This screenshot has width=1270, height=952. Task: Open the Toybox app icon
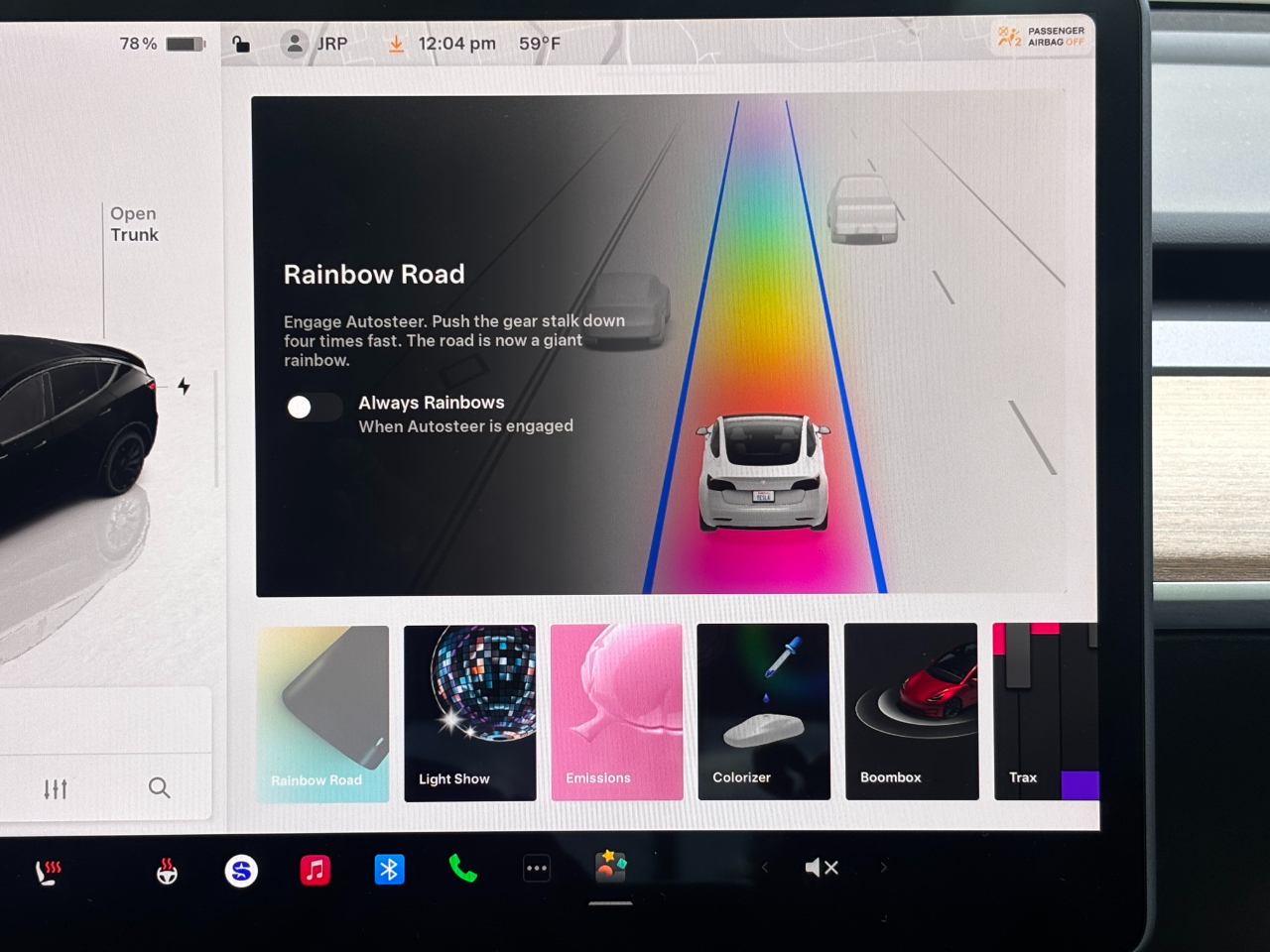tap(610, 867)
